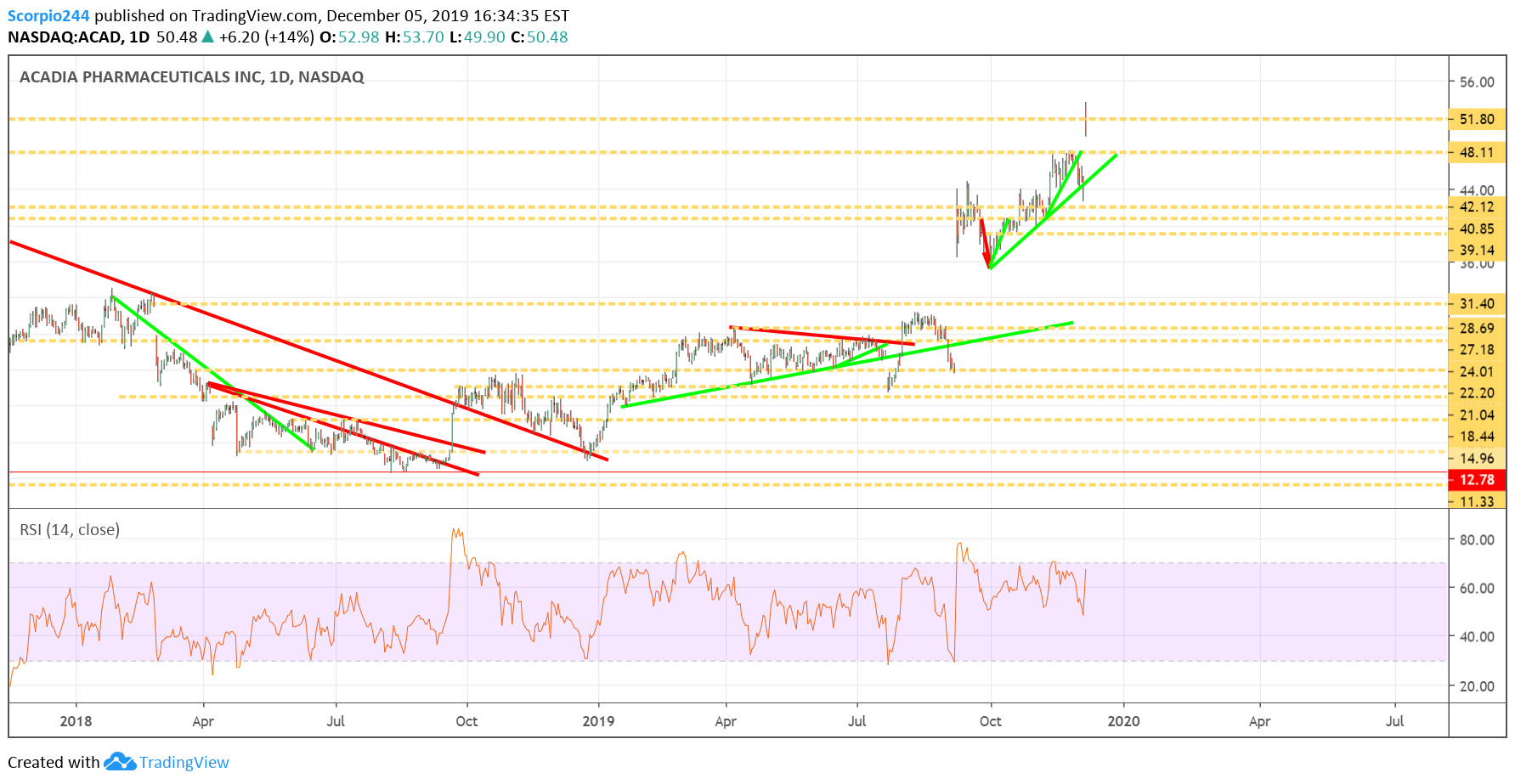This screenshot has width=1515, height=784.
Task: Click the high price value 53.70
Action: (x=423, y=37)
